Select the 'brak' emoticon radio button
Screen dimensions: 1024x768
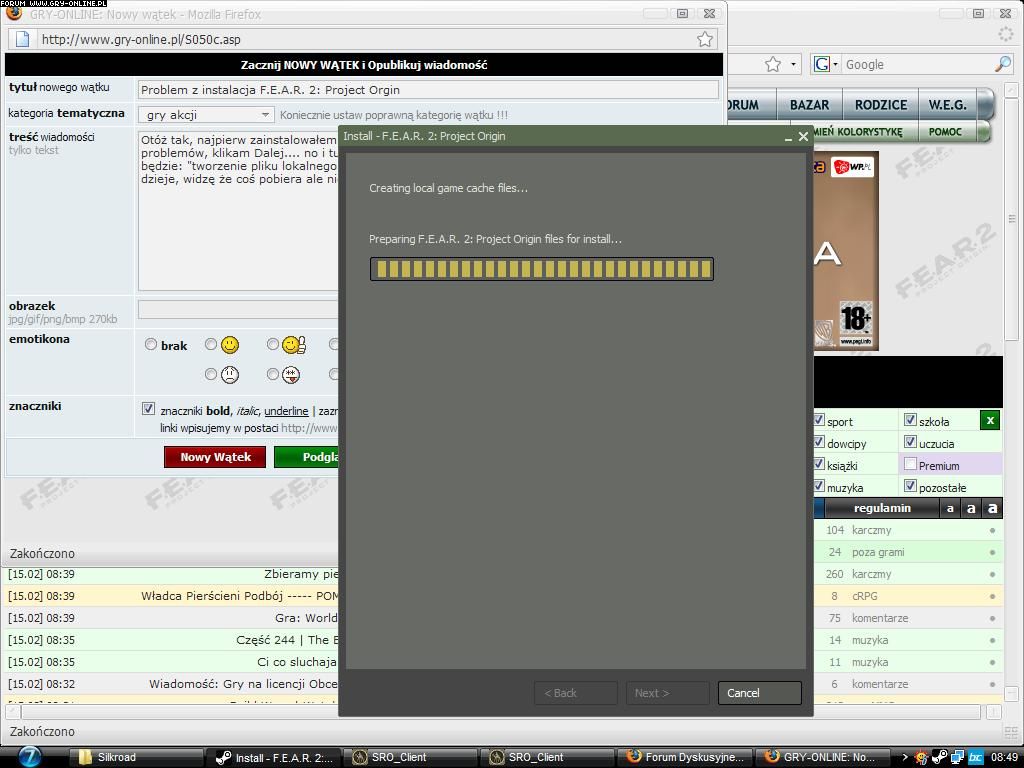pyautogui.click(x=151, y=345)
